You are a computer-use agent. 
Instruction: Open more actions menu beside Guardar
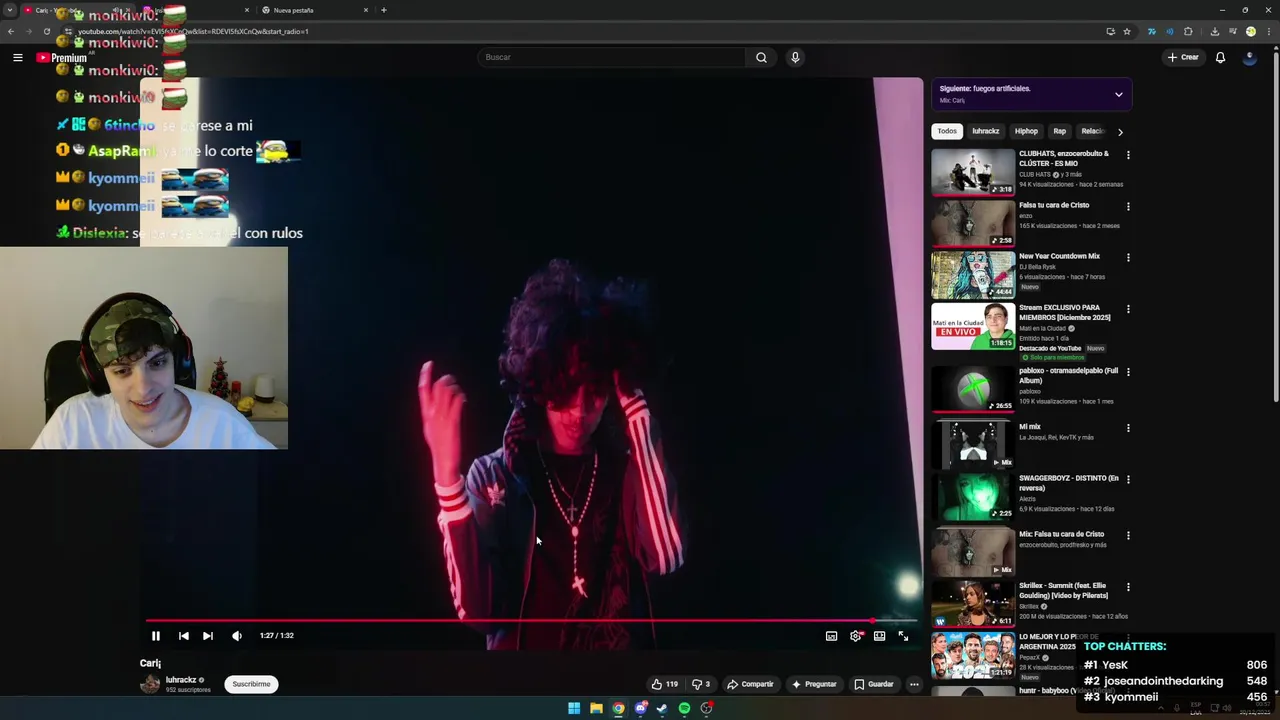[x=914, y=684]
